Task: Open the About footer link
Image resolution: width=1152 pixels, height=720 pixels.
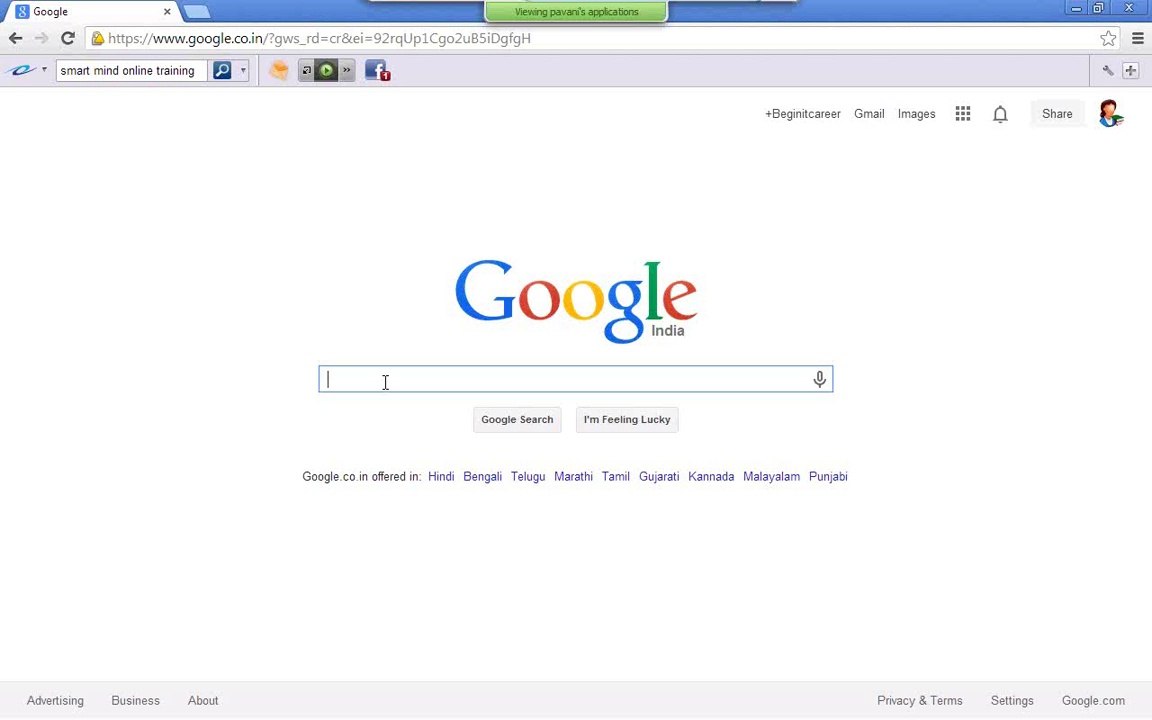Action: [203, 701]
